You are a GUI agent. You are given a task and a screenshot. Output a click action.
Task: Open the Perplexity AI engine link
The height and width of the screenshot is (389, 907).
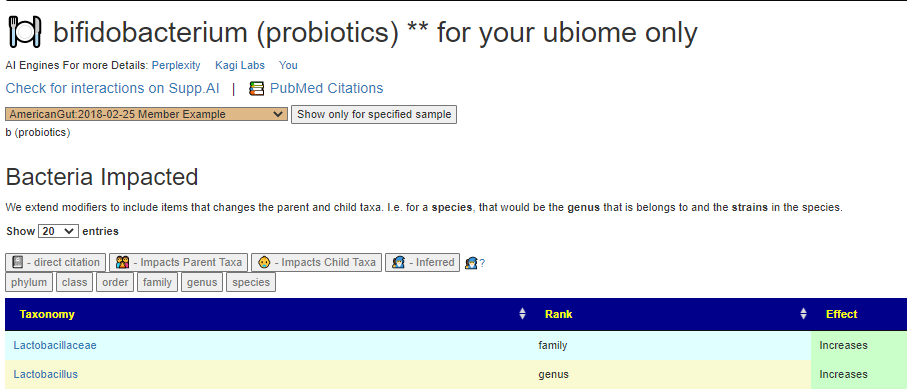point(176,65)
